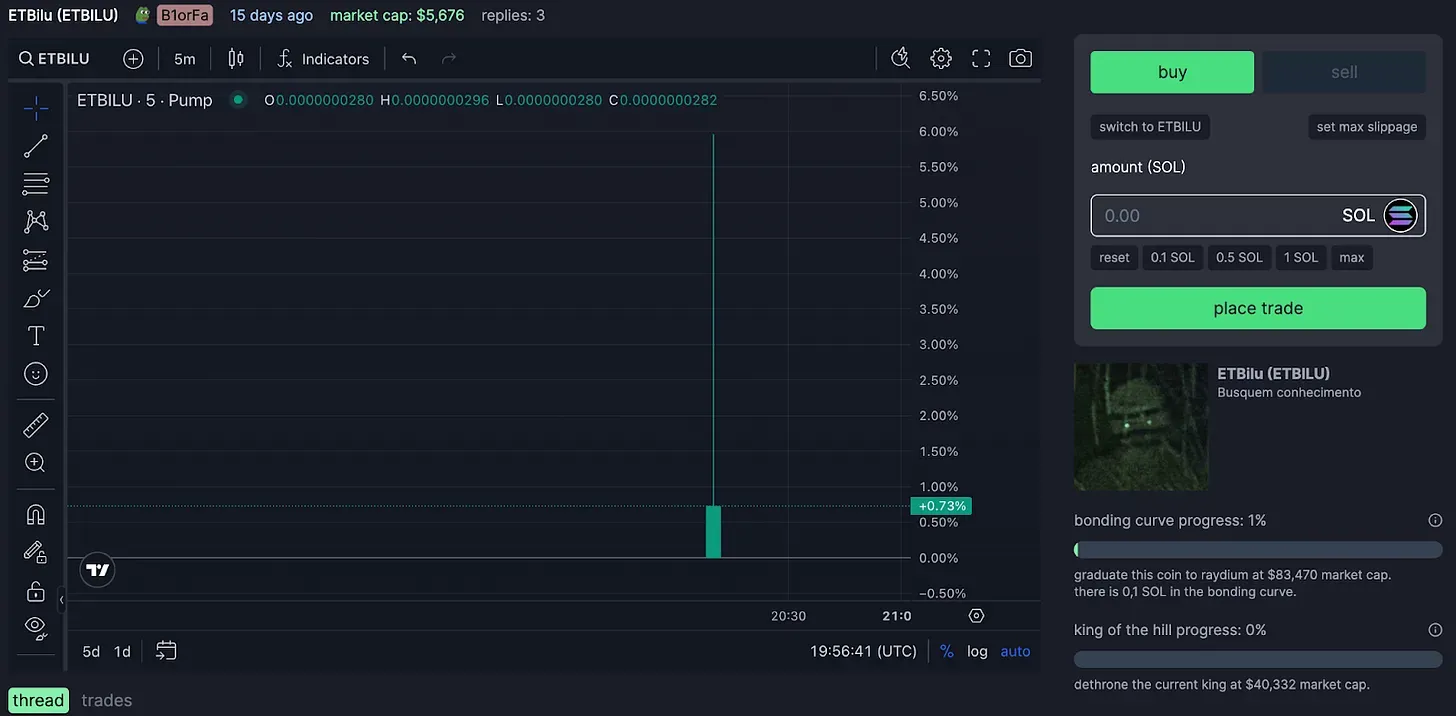
Task: Choose the 1 SOL preset
Action: (x=1301, y=257)
